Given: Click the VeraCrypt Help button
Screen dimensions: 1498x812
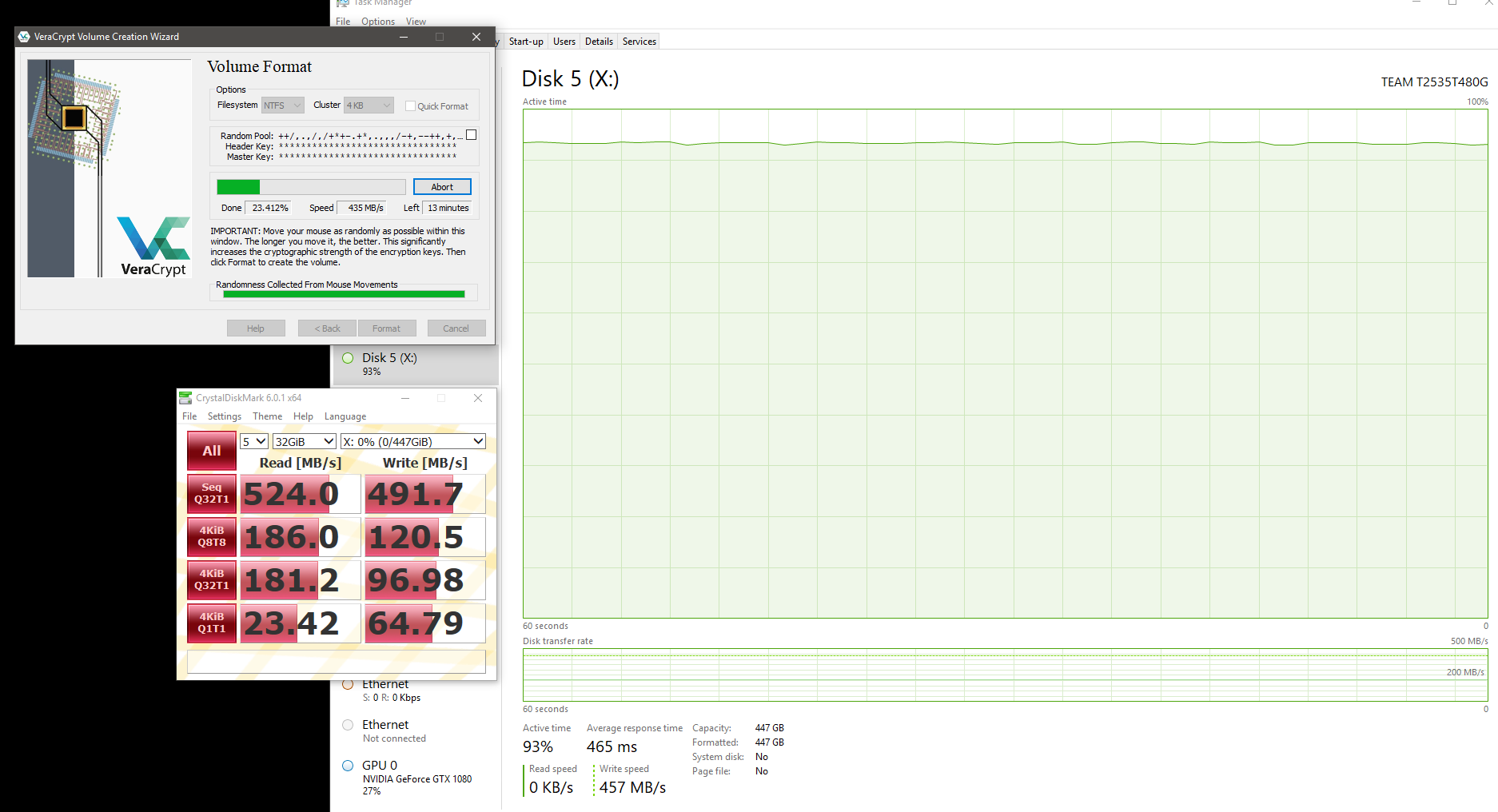Looking at the screenshot, I should coord(256,328).
